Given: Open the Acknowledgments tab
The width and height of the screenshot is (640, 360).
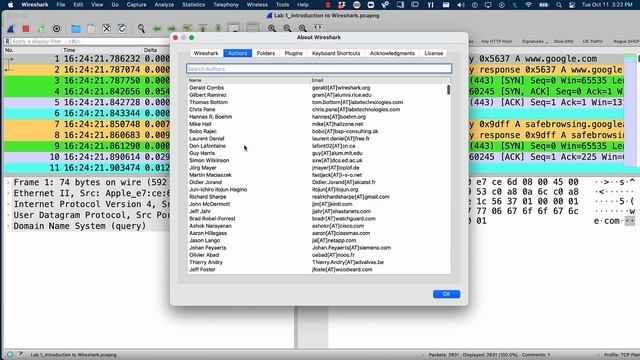Looking at the screenshot, I should 392,53.
